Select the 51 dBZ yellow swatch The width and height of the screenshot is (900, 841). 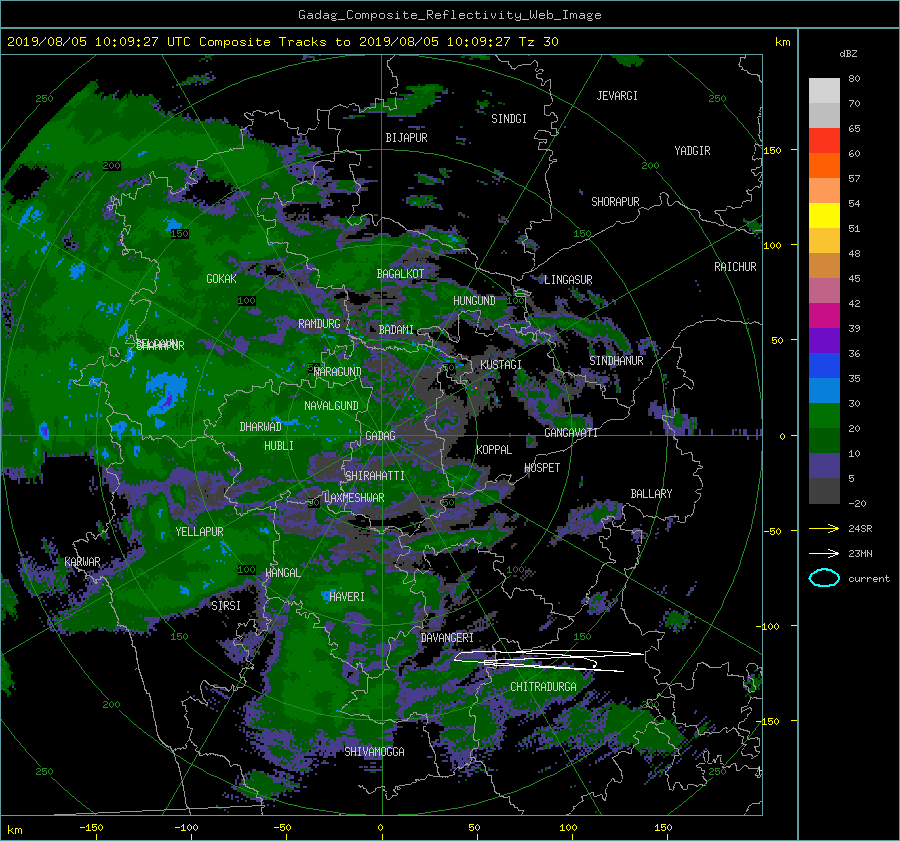tap(824, 215)
